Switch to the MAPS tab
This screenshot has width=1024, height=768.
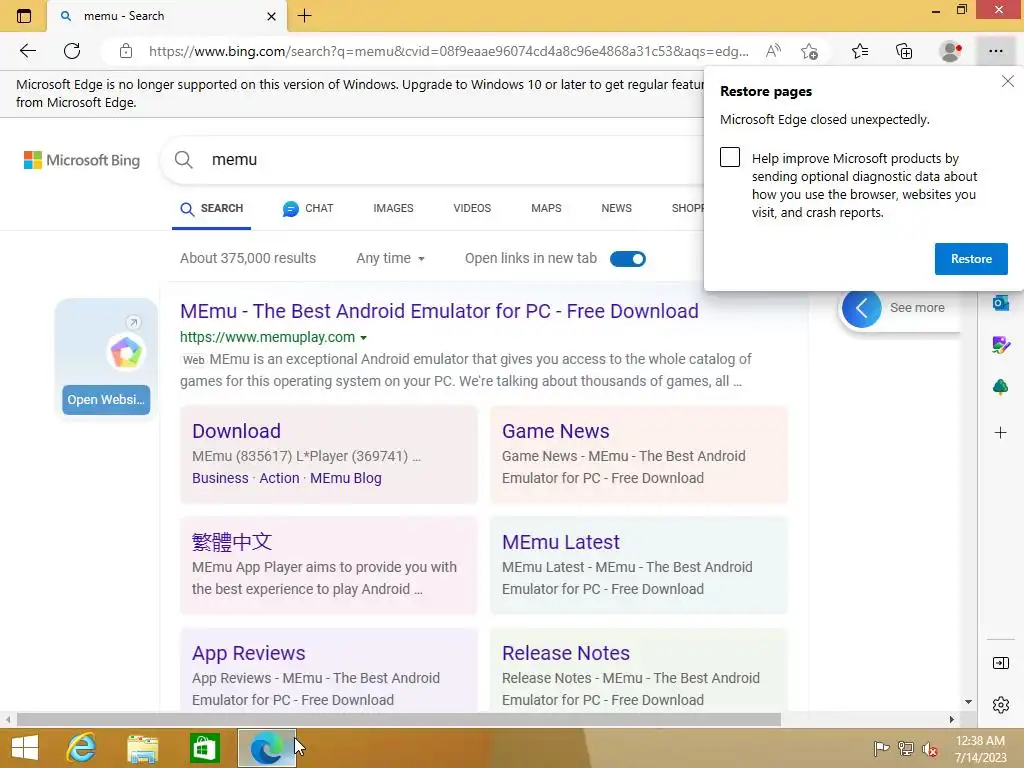(546, 208)
